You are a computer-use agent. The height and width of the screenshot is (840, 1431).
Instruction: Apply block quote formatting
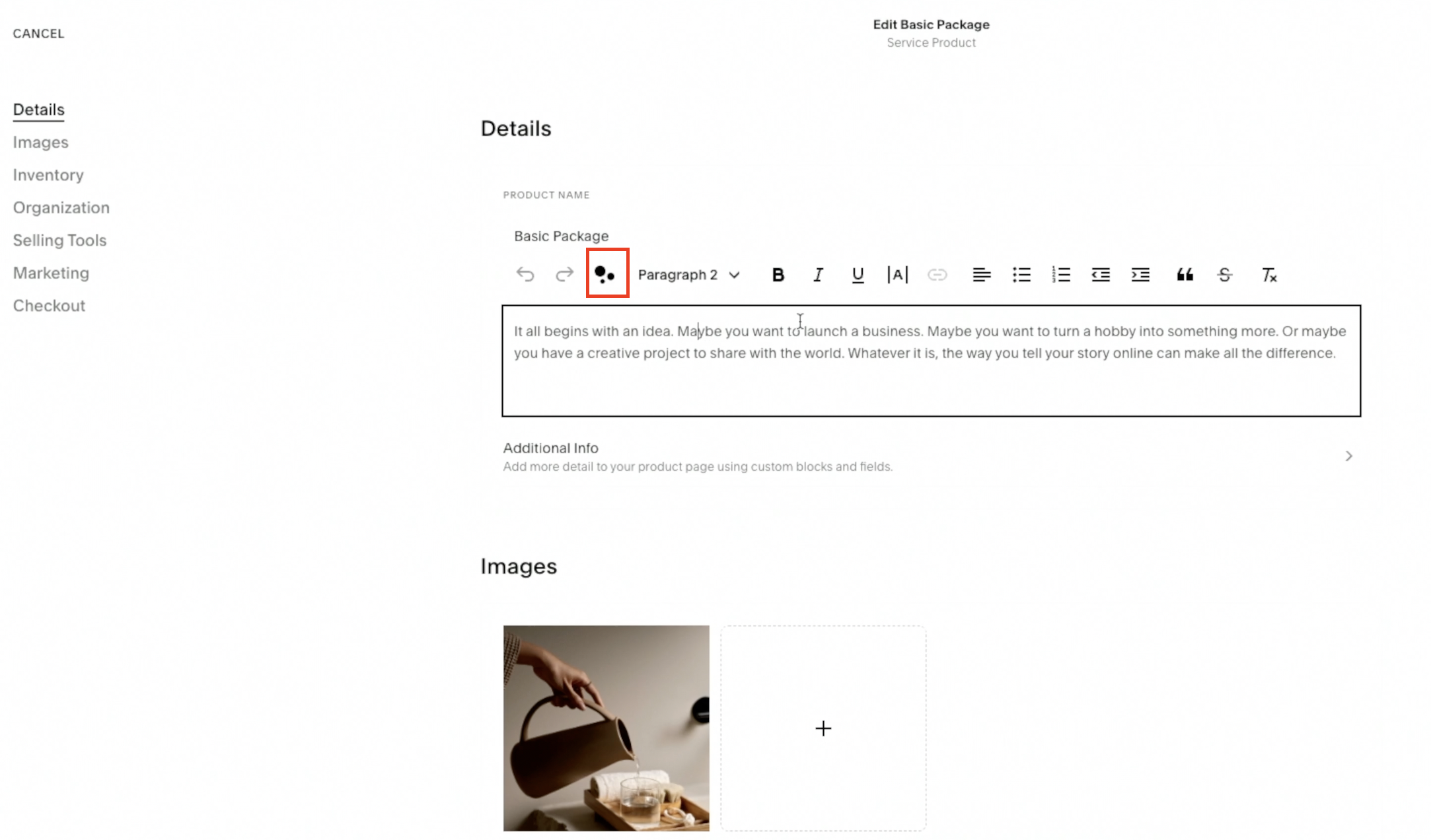pos(1185,275)
